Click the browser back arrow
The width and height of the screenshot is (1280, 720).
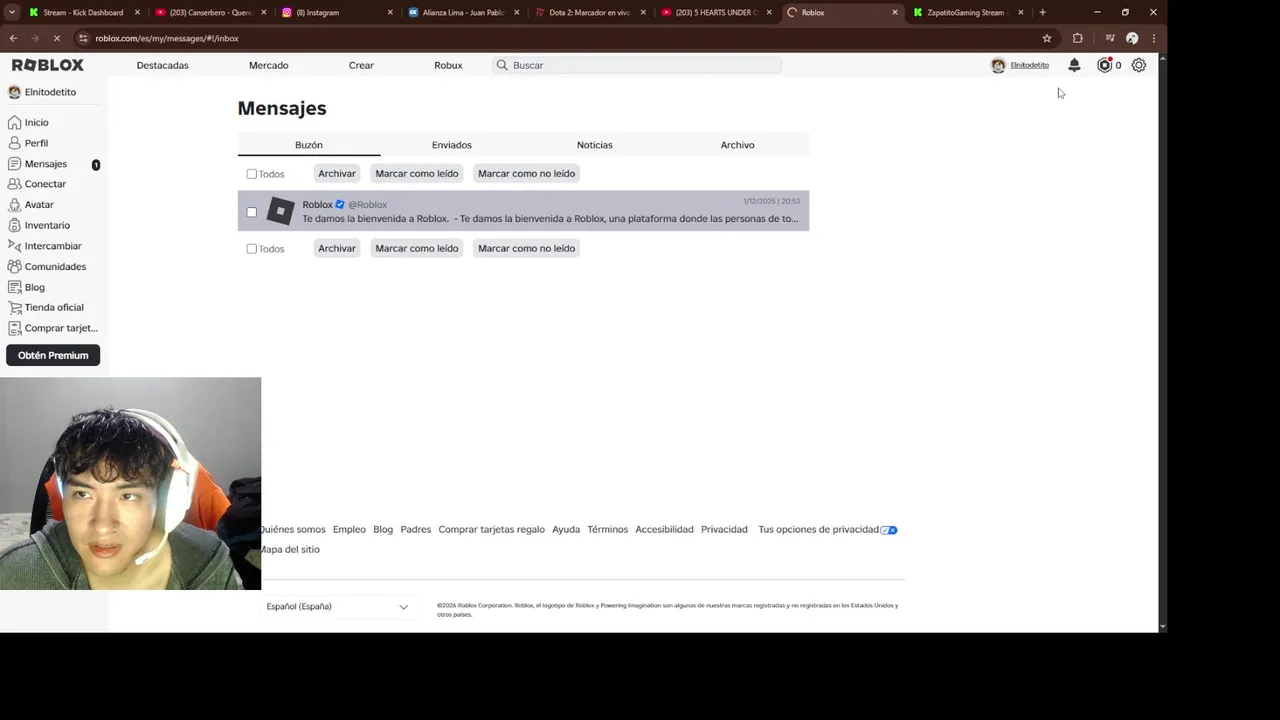13,38
